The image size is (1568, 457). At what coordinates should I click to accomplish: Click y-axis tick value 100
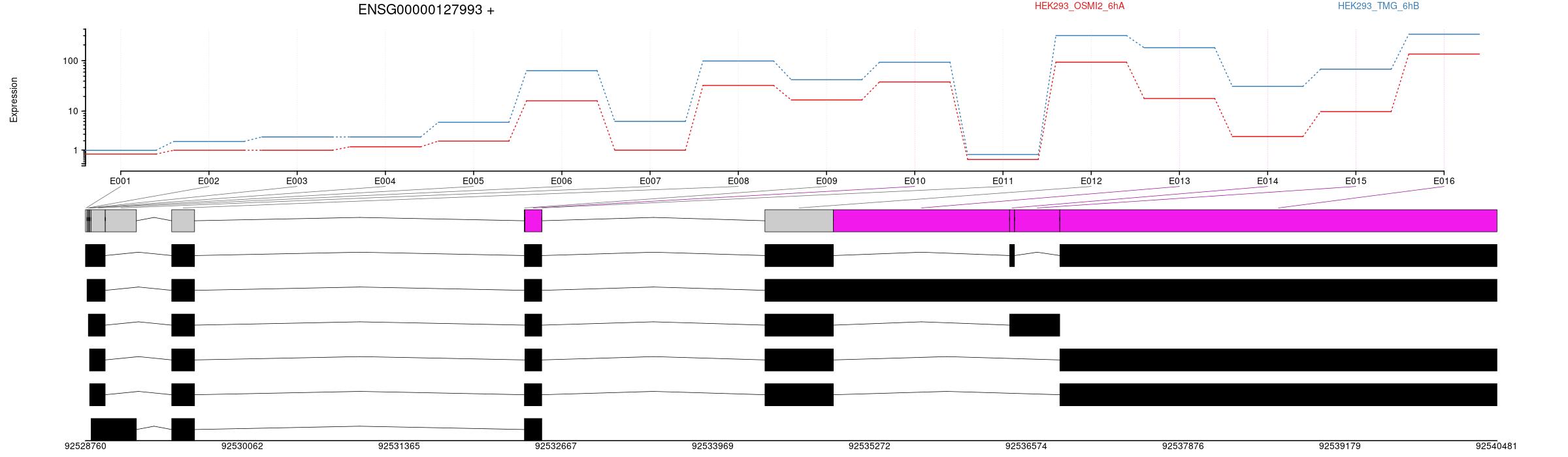point(70,61)
